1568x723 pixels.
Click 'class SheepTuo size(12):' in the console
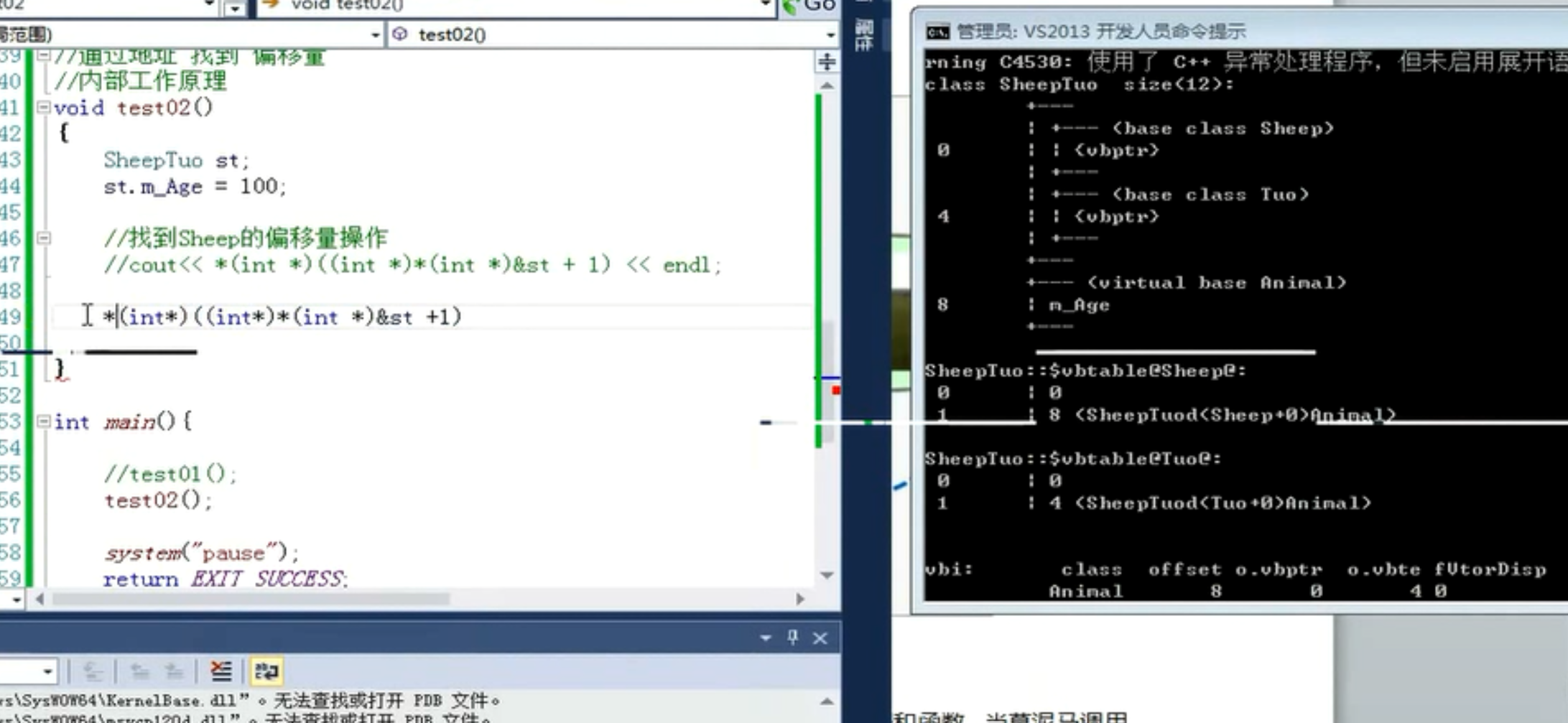pyautogui.click(x=1080, y=85)
